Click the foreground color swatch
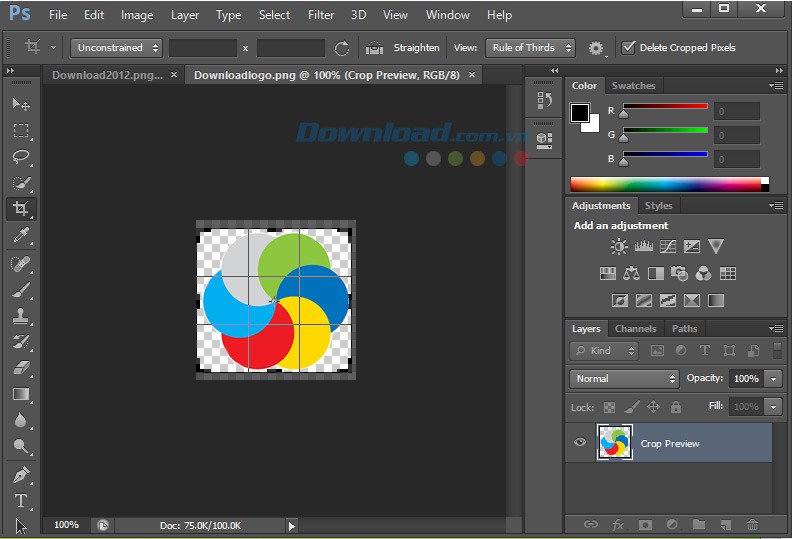Image resolution: width=792 pixels, height=539 pixels. coord(579,112)
